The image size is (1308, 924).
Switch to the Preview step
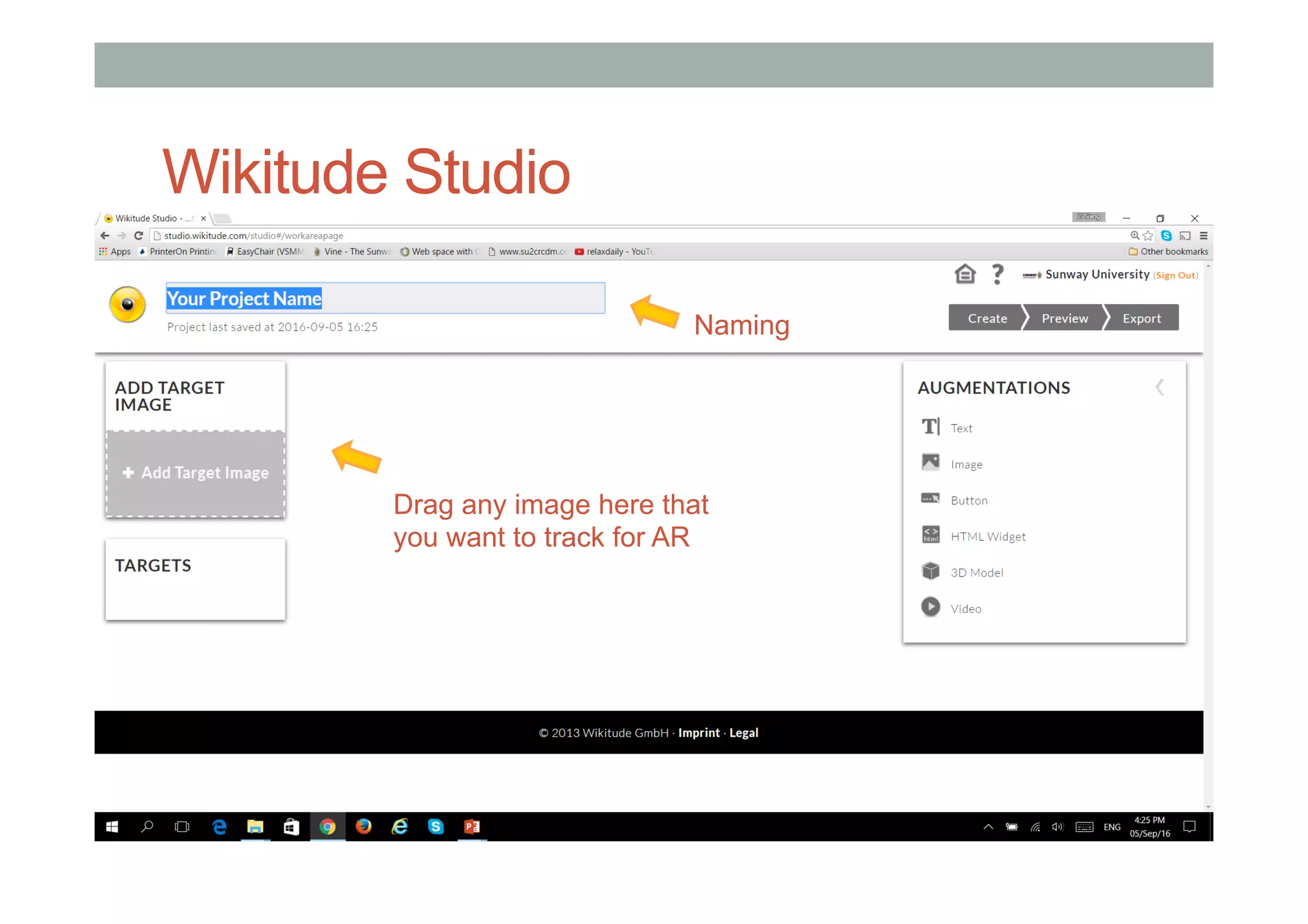coord(1065,318)
